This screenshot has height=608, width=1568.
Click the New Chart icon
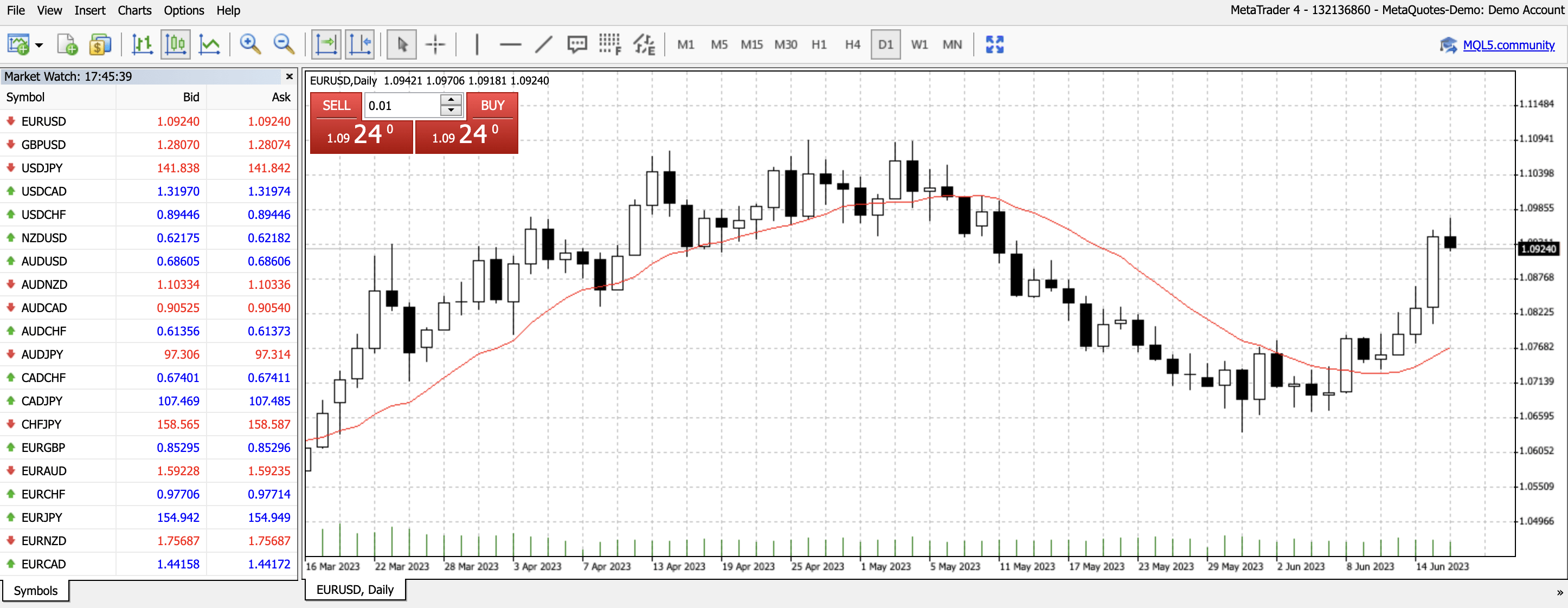coord(18,44)
